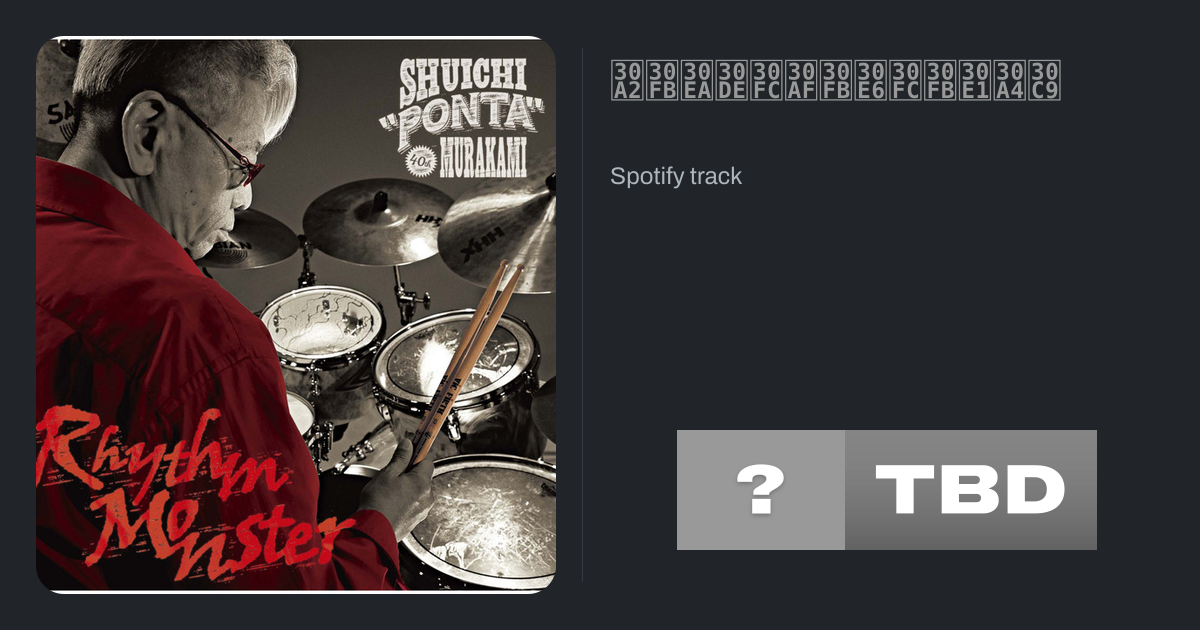
Task: Open the Rhythm Monster album cover
Action: pos(296,315)
